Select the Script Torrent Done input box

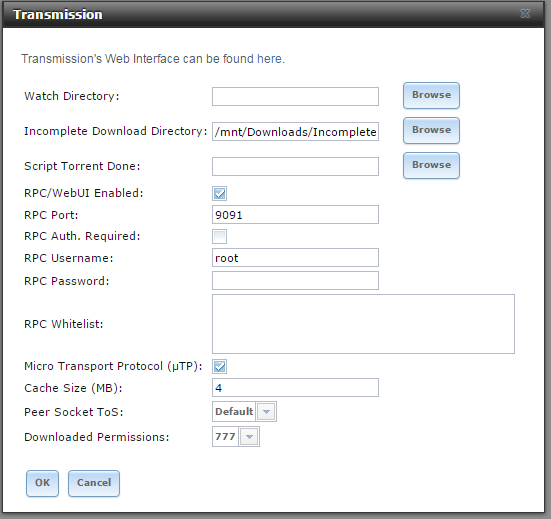[x=295, y=166]
